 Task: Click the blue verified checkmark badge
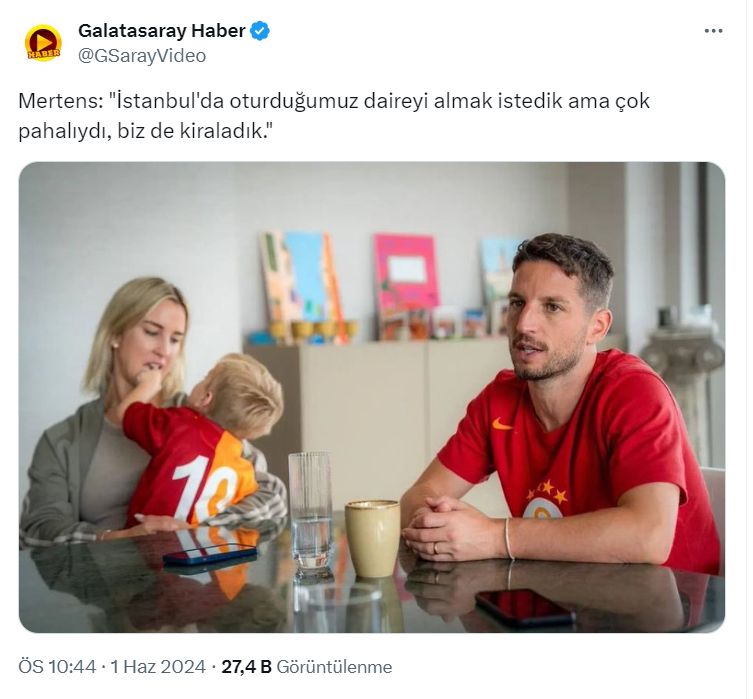pyautogui.click(x=260, y=31)
